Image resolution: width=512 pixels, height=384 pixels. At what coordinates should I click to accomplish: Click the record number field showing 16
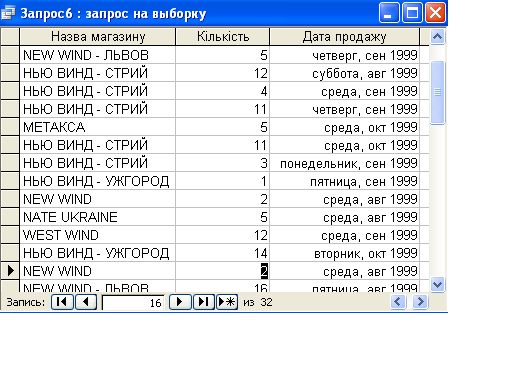(133, 303)
